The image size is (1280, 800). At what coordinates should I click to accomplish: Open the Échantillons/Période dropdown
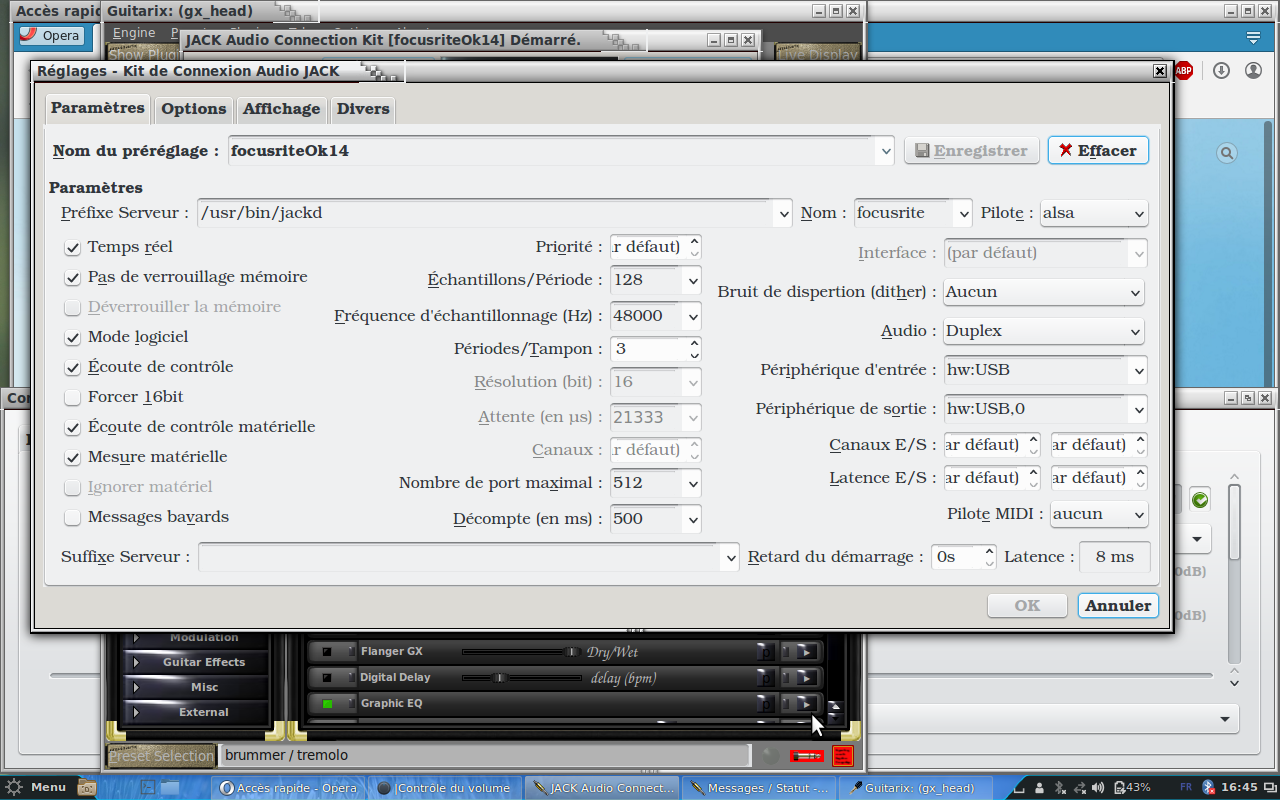[x=656, y=280]
